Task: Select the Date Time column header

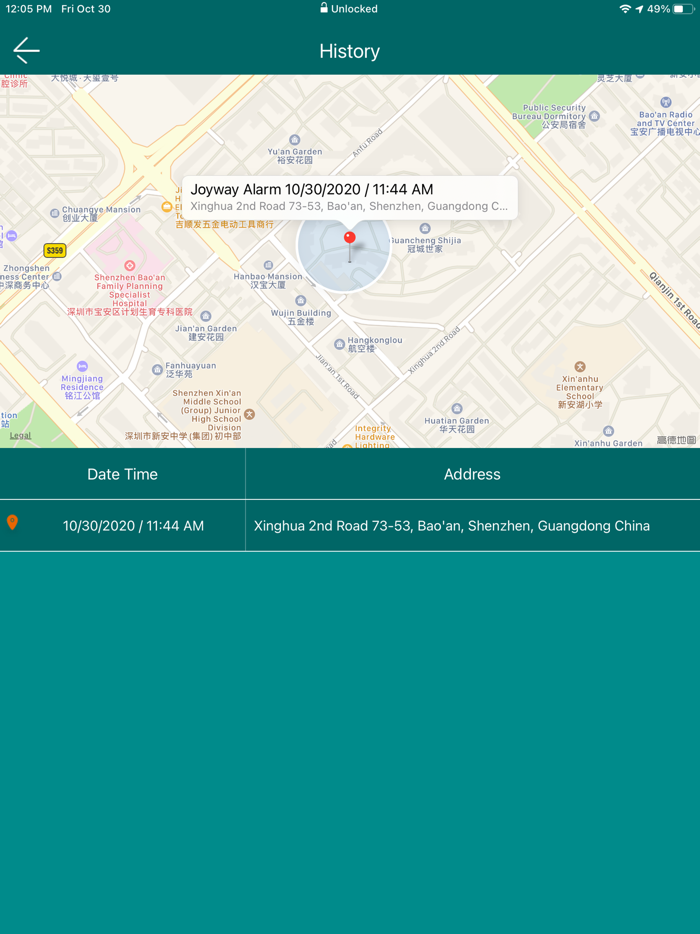Action: [x=122, y=474]
